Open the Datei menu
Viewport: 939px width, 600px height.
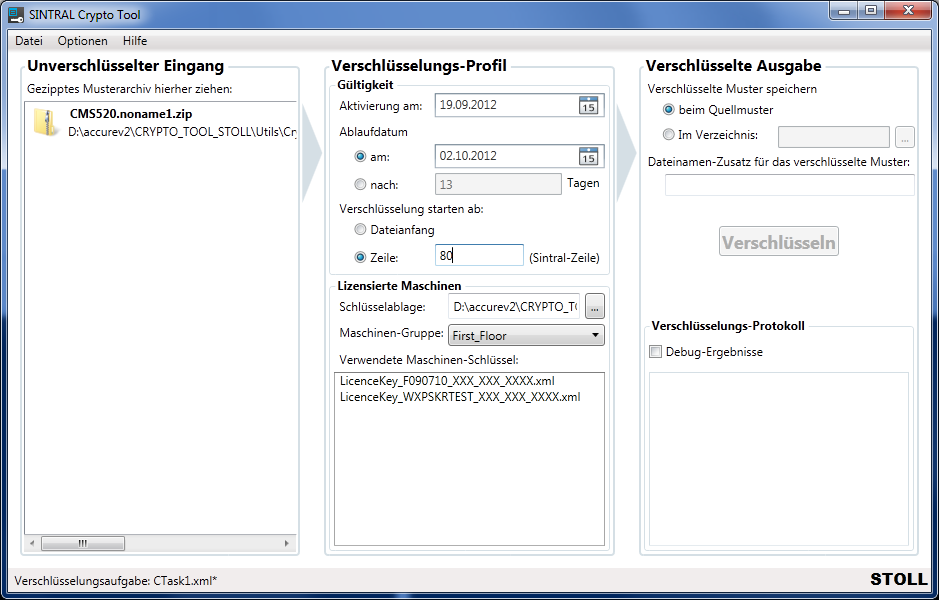click(x=29, y=41)
